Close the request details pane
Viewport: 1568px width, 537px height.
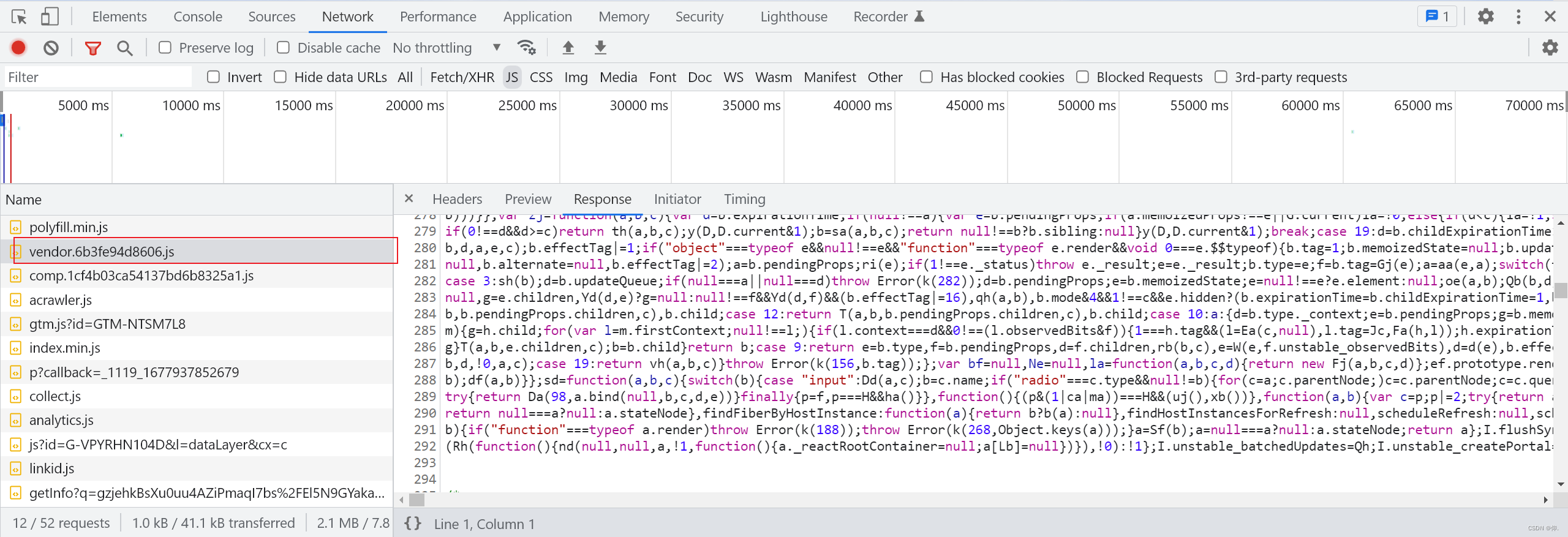pos(409,198)
